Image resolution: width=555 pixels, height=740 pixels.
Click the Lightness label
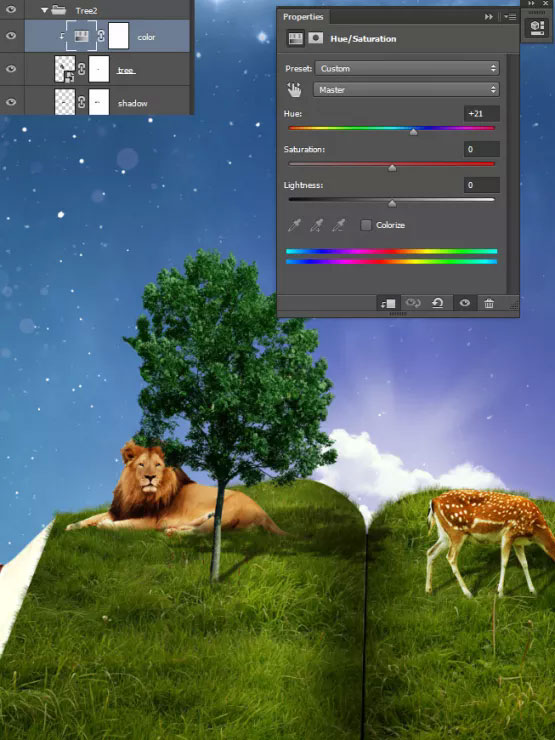(303, 185)
